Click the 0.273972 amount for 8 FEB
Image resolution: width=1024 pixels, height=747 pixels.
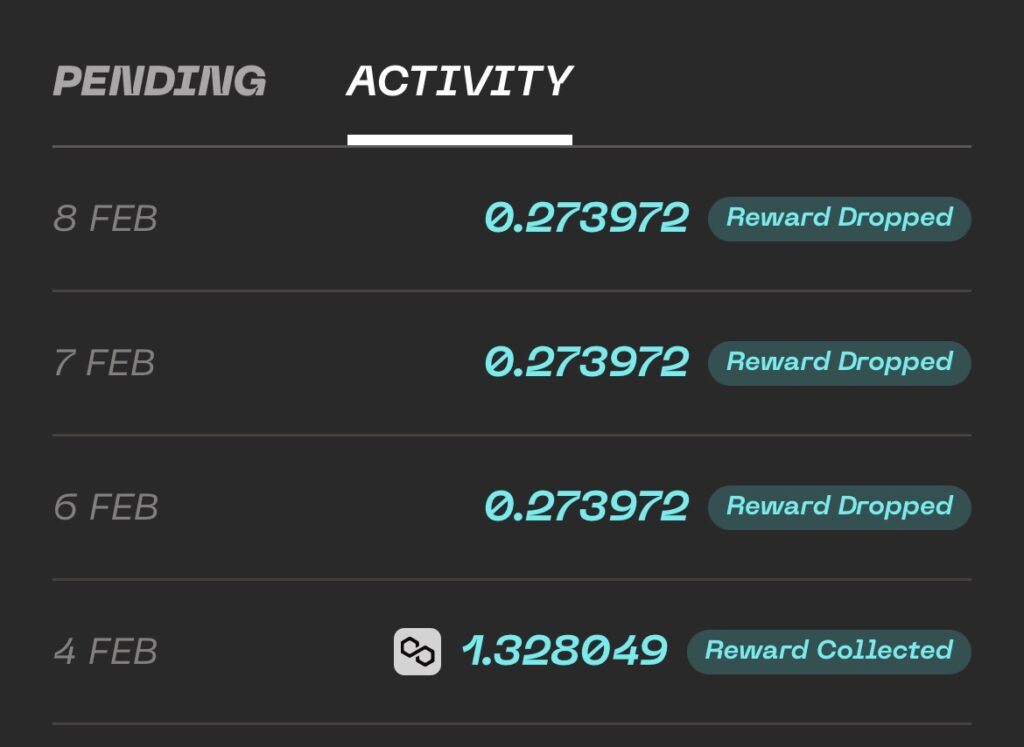click(x=587, y=218)
